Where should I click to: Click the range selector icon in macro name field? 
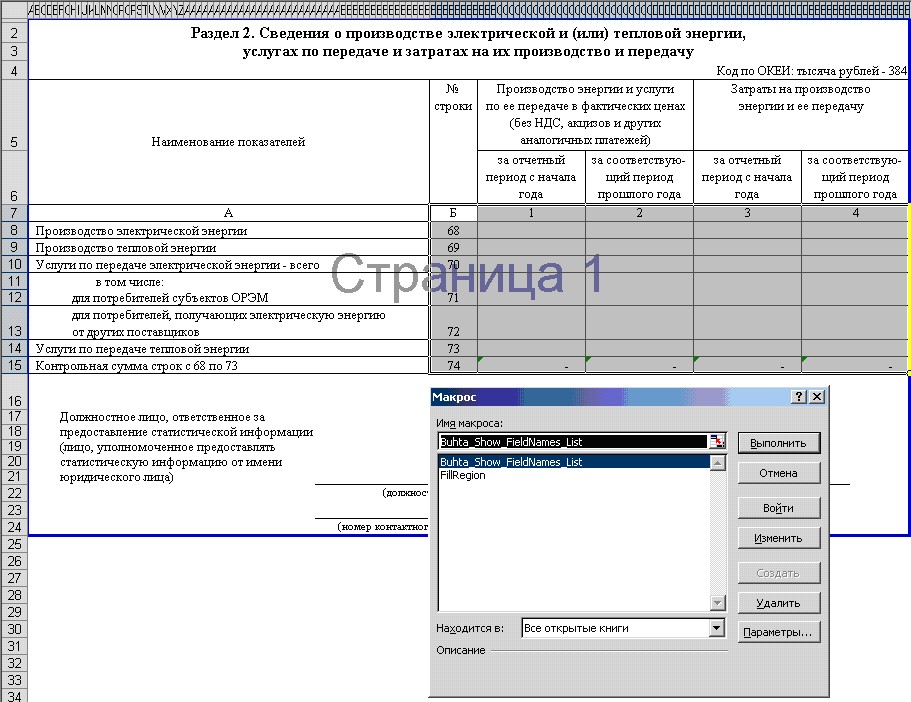pos(718,442)
